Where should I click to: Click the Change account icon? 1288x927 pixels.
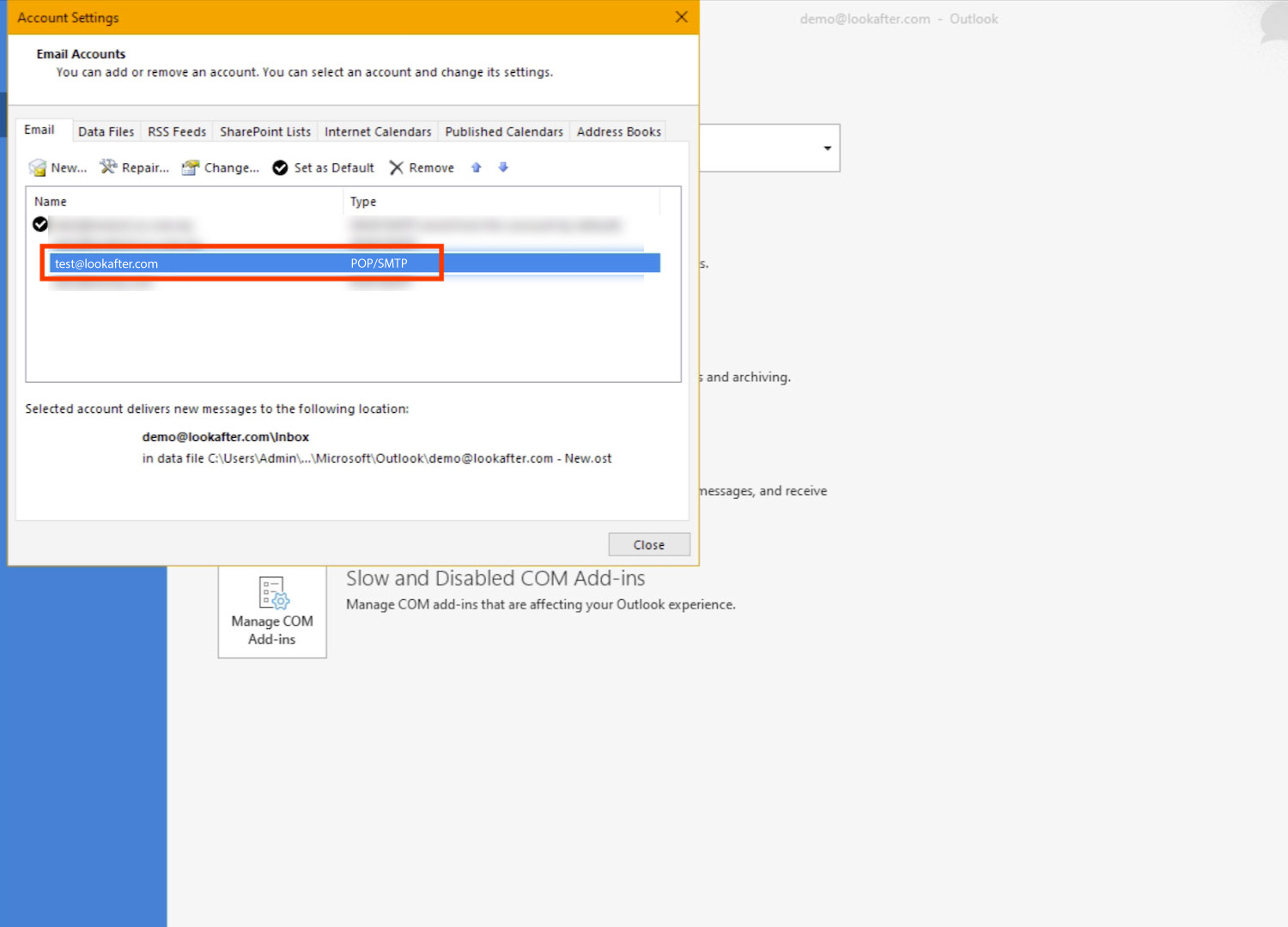click(x=191, y=167)
